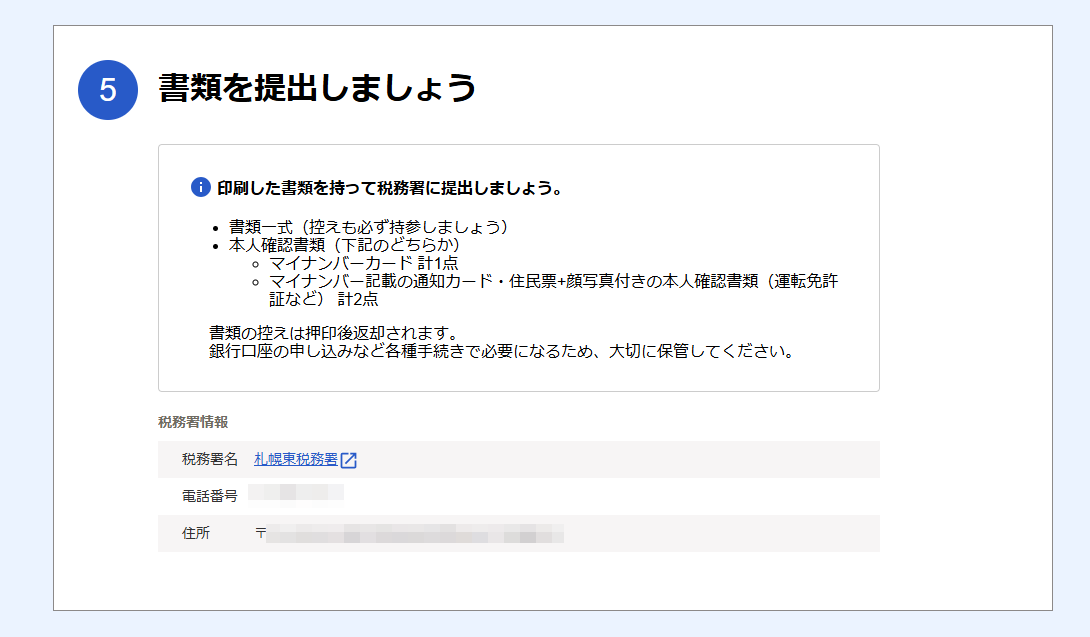Click the sentence 書類の控えは押印後返却されます。

[333, 332]
